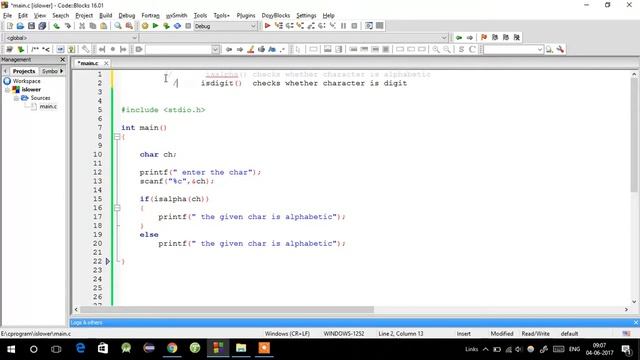Click the Open file folder icon
The width and height of the screenshot is (640, 360).
click(20, 26)
